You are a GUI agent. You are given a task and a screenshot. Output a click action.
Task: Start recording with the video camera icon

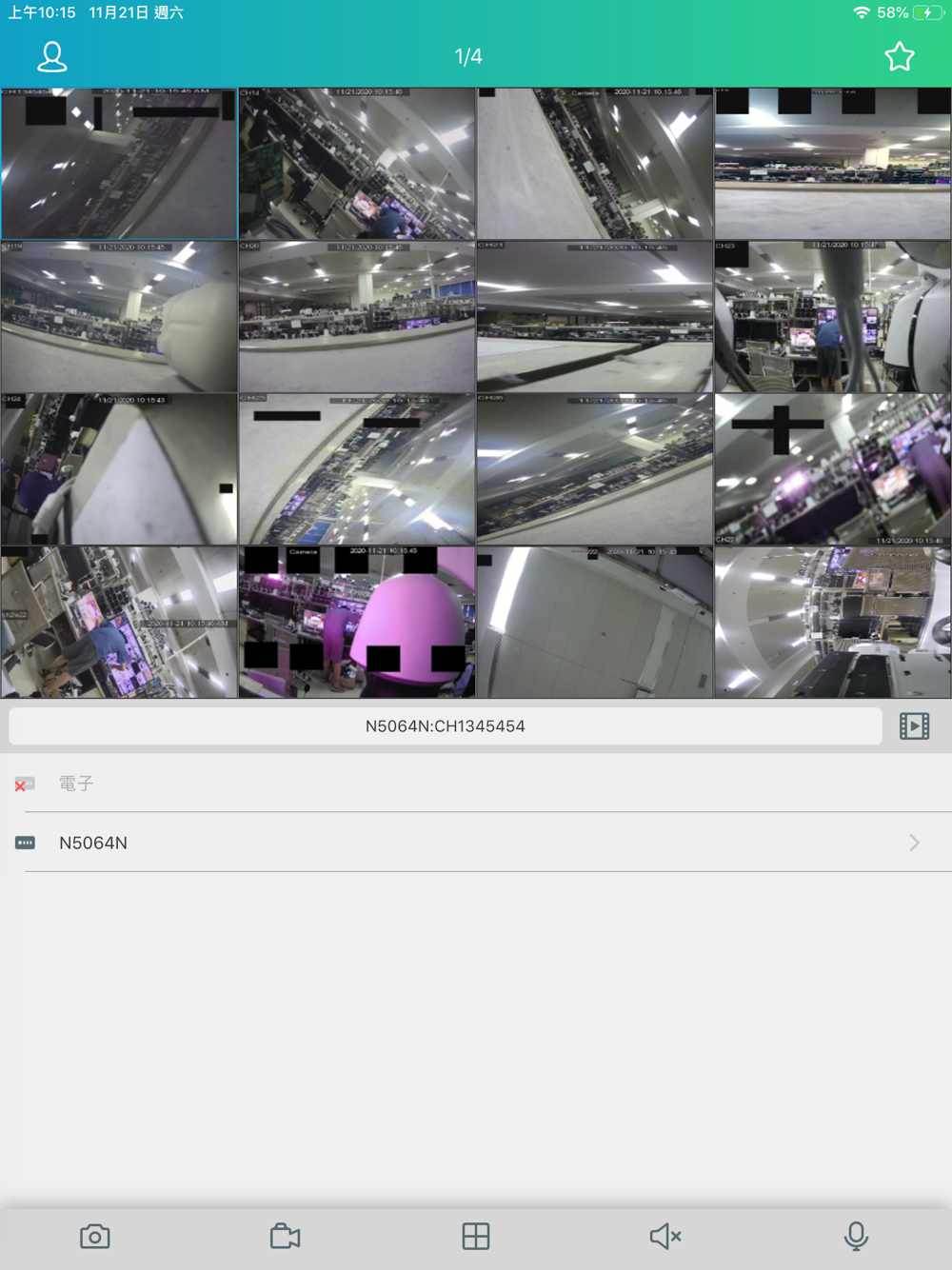coord(286,1237)
